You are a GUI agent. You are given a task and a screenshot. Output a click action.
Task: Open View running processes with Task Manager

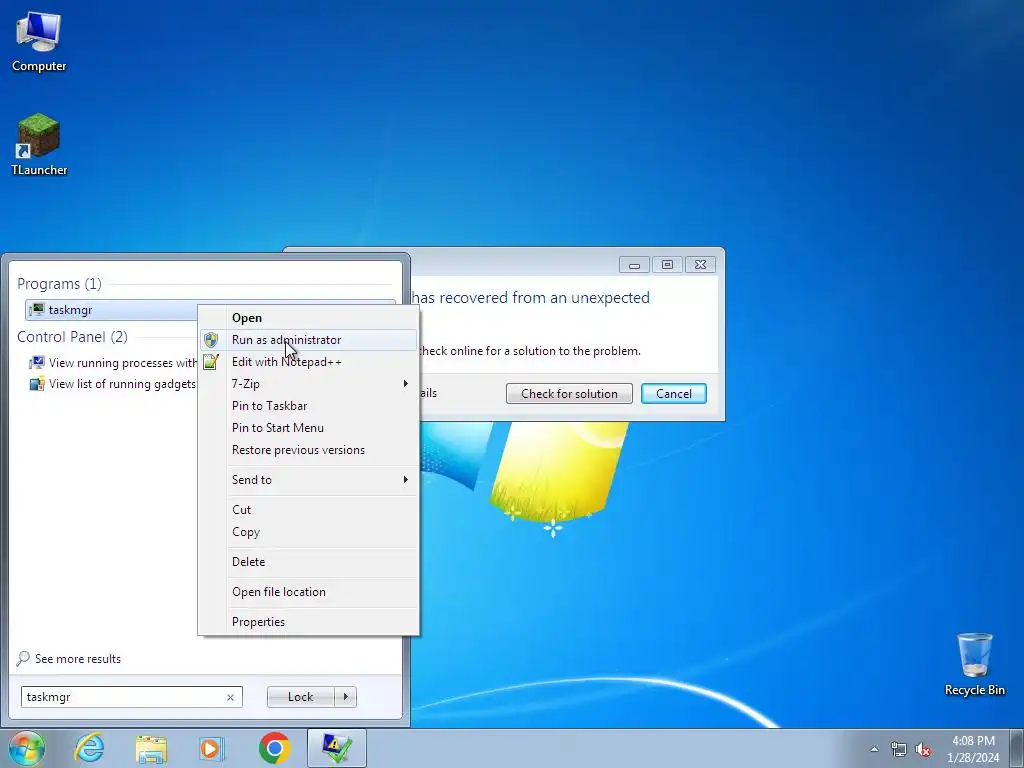(x=113, y=362)
